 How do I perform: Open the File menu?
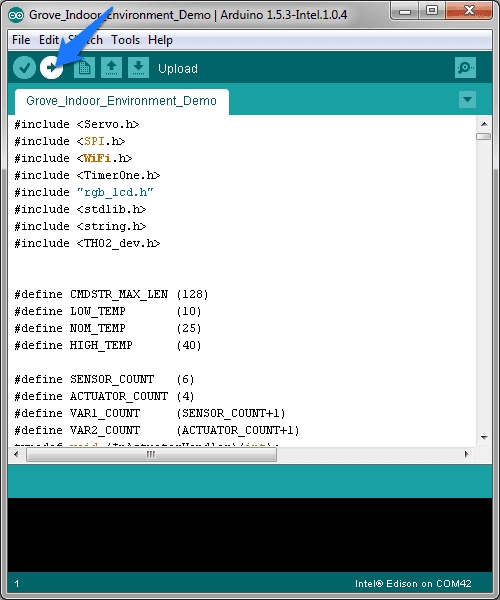21,40
